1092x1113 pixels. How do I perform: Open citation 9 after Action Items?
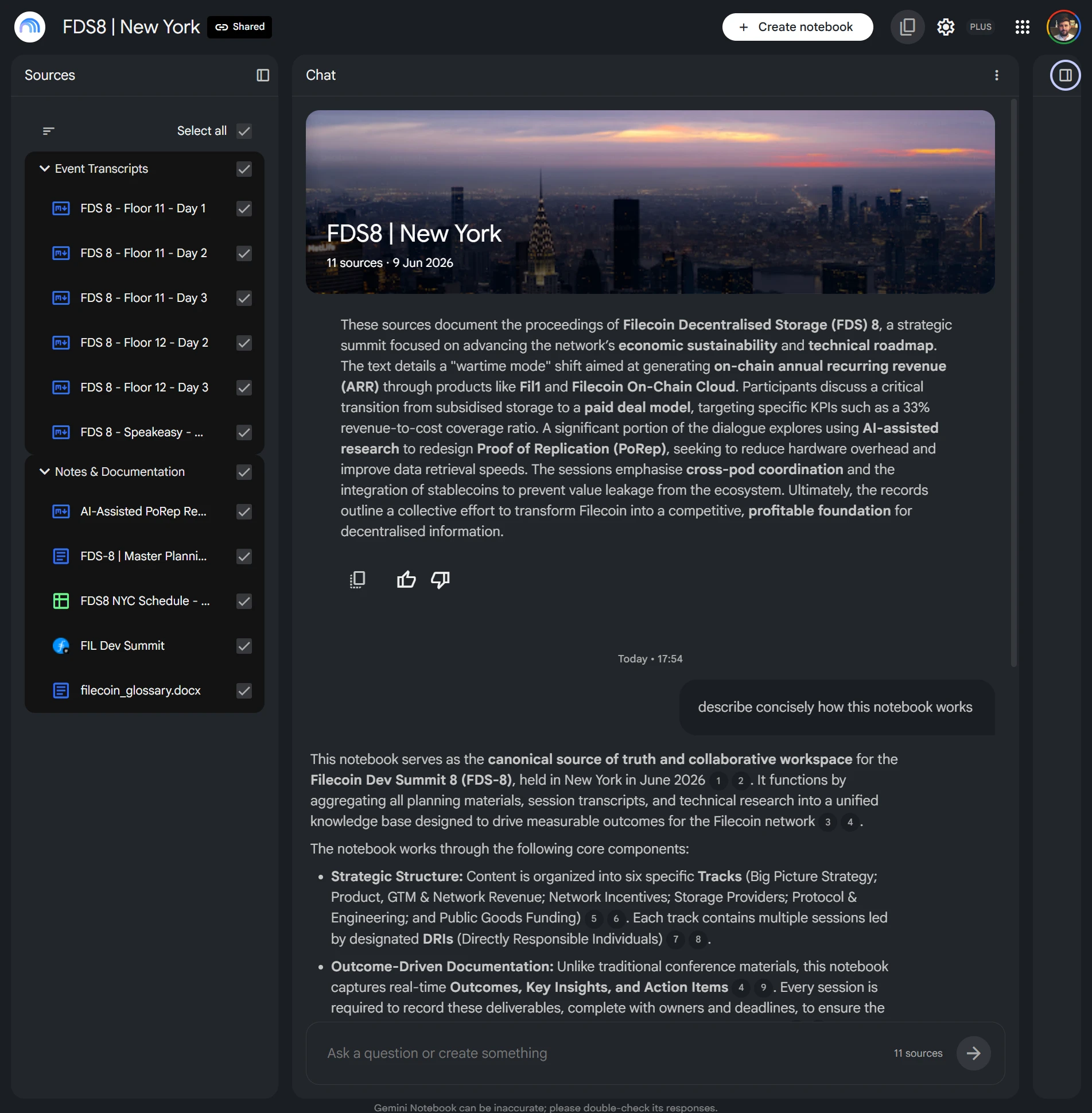(x=763, y=987)
